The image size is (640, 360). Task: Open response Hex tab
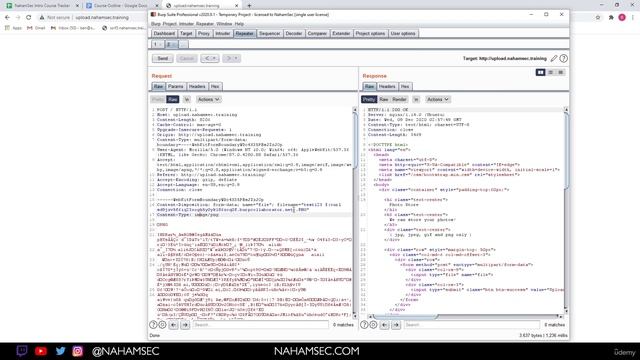tap(405, 87)
